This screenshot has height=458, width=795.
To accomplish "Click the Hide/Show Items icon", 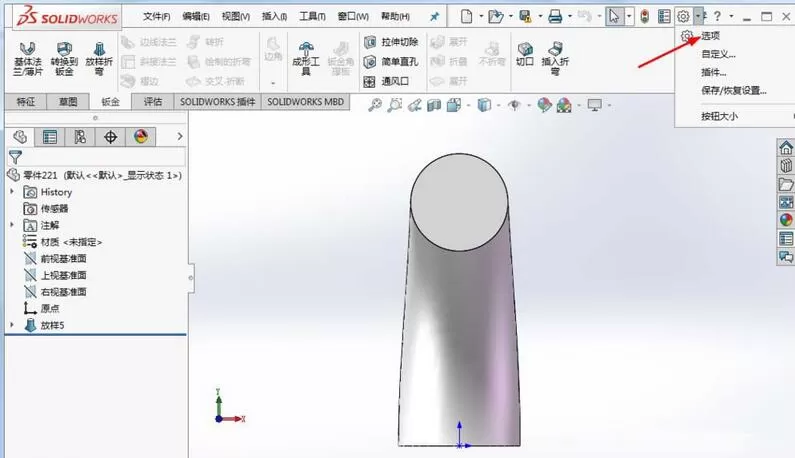I will coord(515,105).
